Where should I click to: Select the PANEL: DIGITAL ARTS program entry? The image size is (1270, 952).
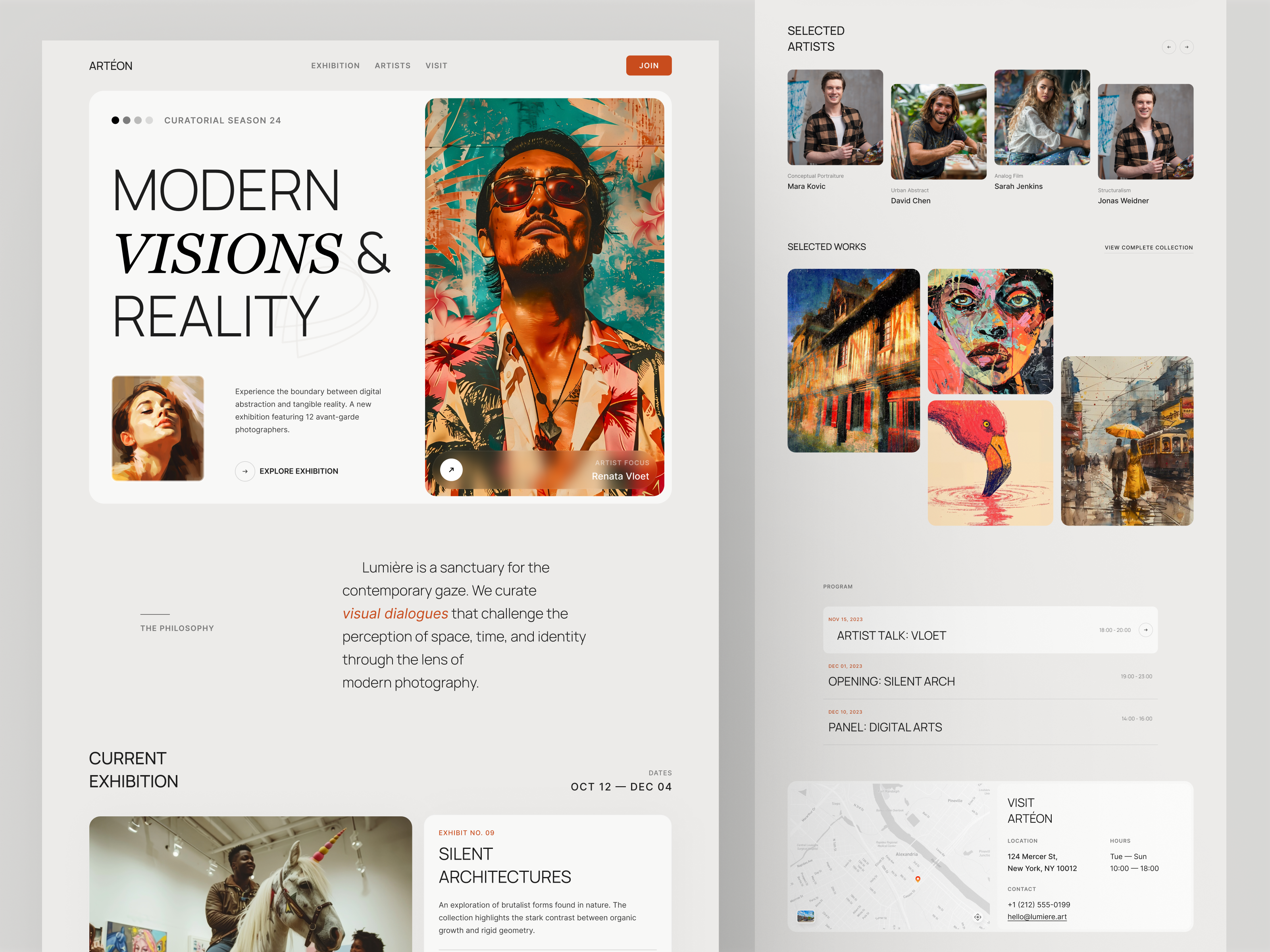click(x=990, y=722)
